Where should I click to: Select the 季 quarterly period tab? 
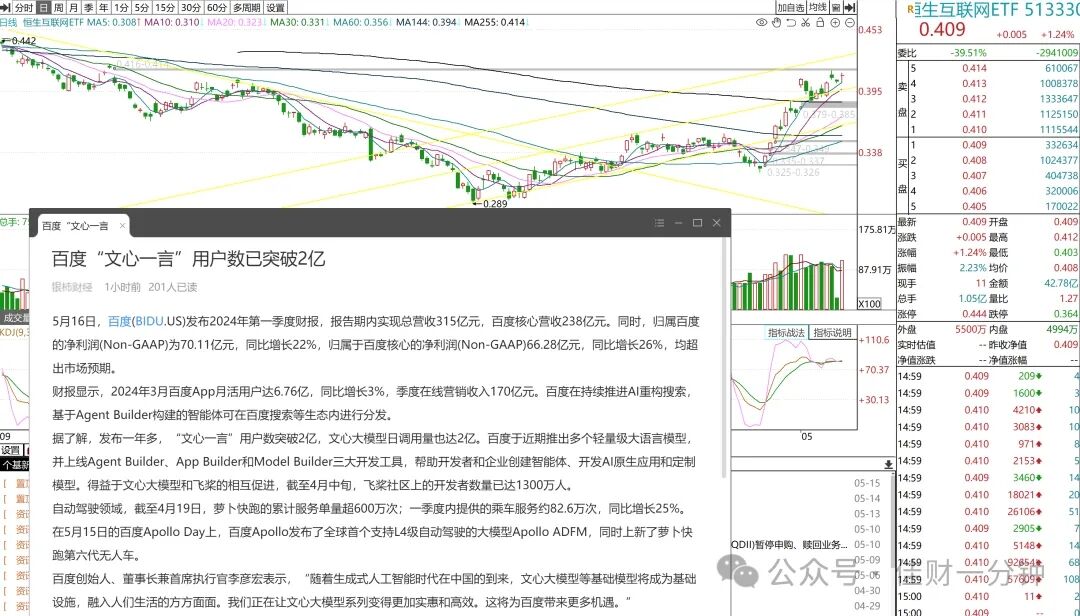(89, 8)
